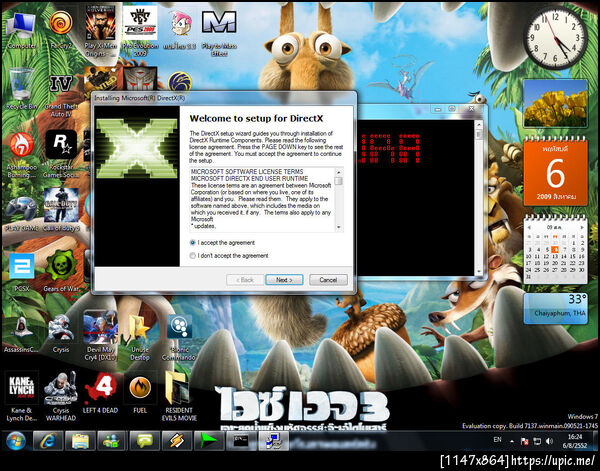Select the Pro Evolution 2009 icon

tap(140, 31)
